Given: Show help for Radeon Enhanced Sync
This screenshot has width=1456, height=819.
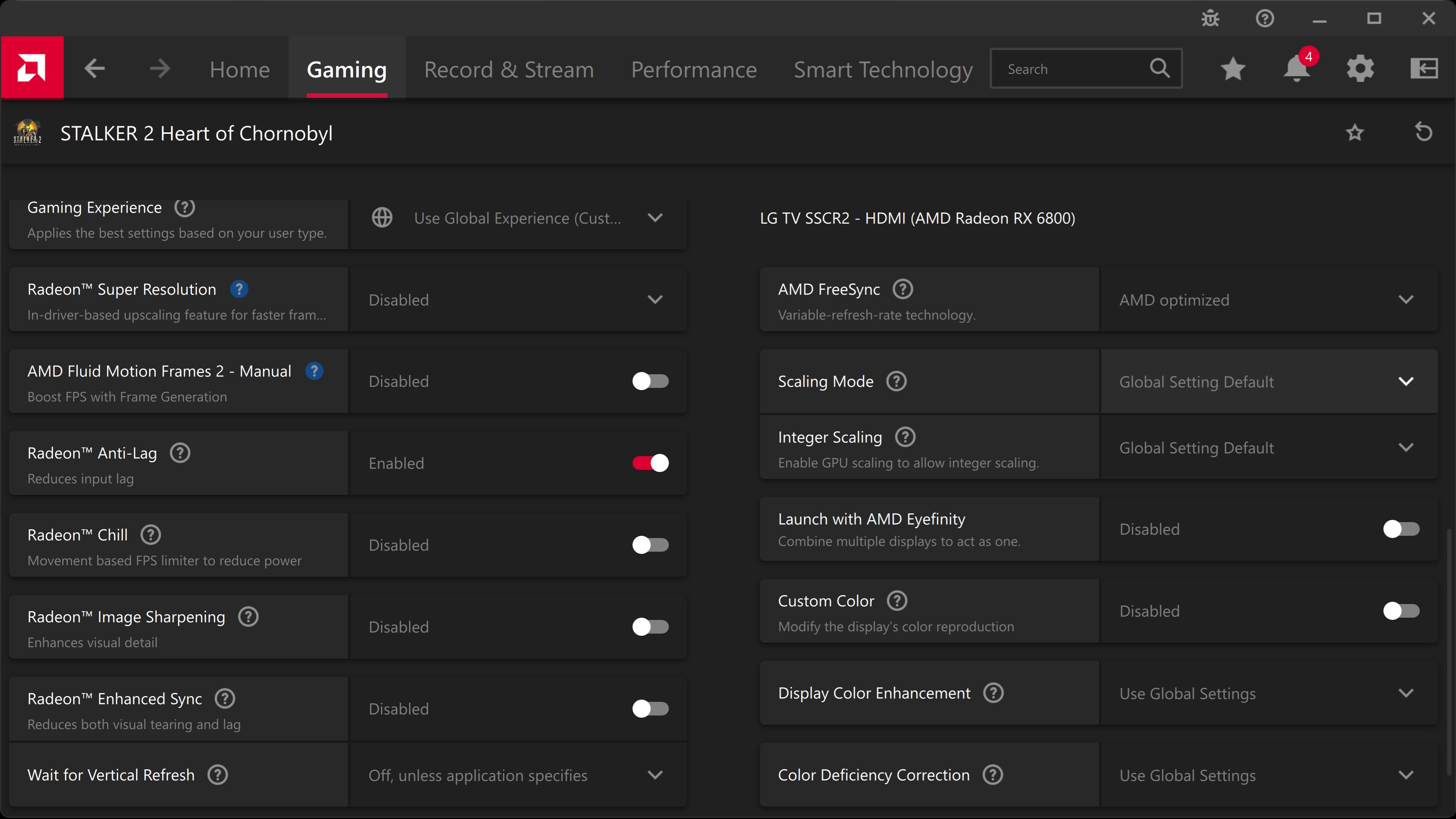Looking at the screenshot, I should (225, 698).
